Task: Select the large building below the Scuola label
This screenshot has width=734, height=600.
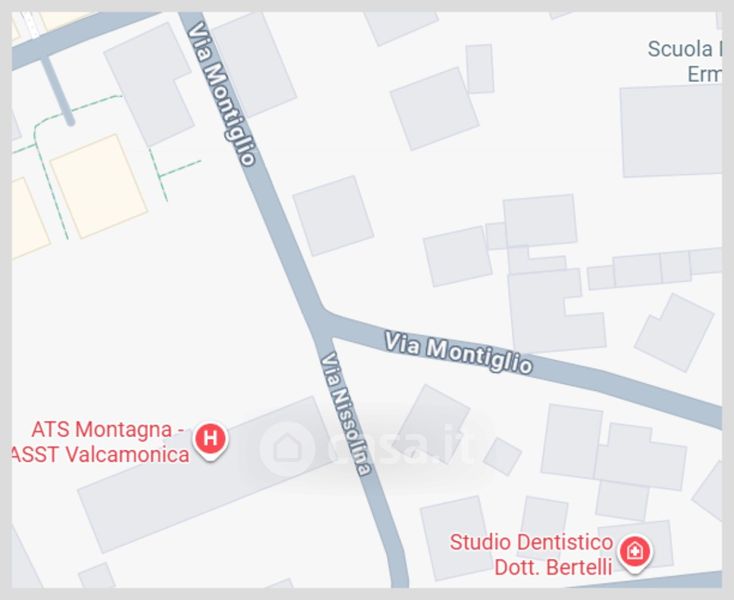Action: pyautogui.click(x=671, y=132)
